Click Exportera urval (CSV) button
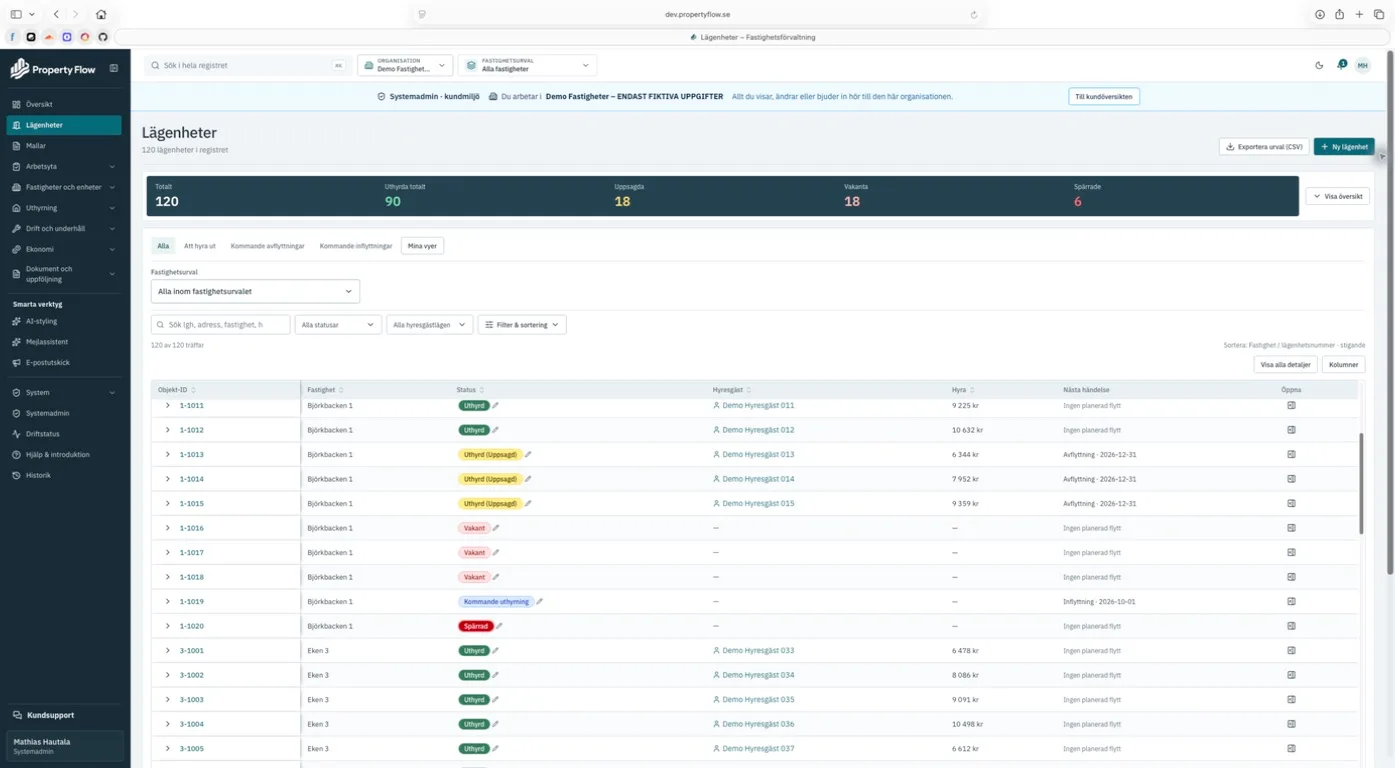The height and width of the screenshot is (768, 1395). [x=1264, y=147]
